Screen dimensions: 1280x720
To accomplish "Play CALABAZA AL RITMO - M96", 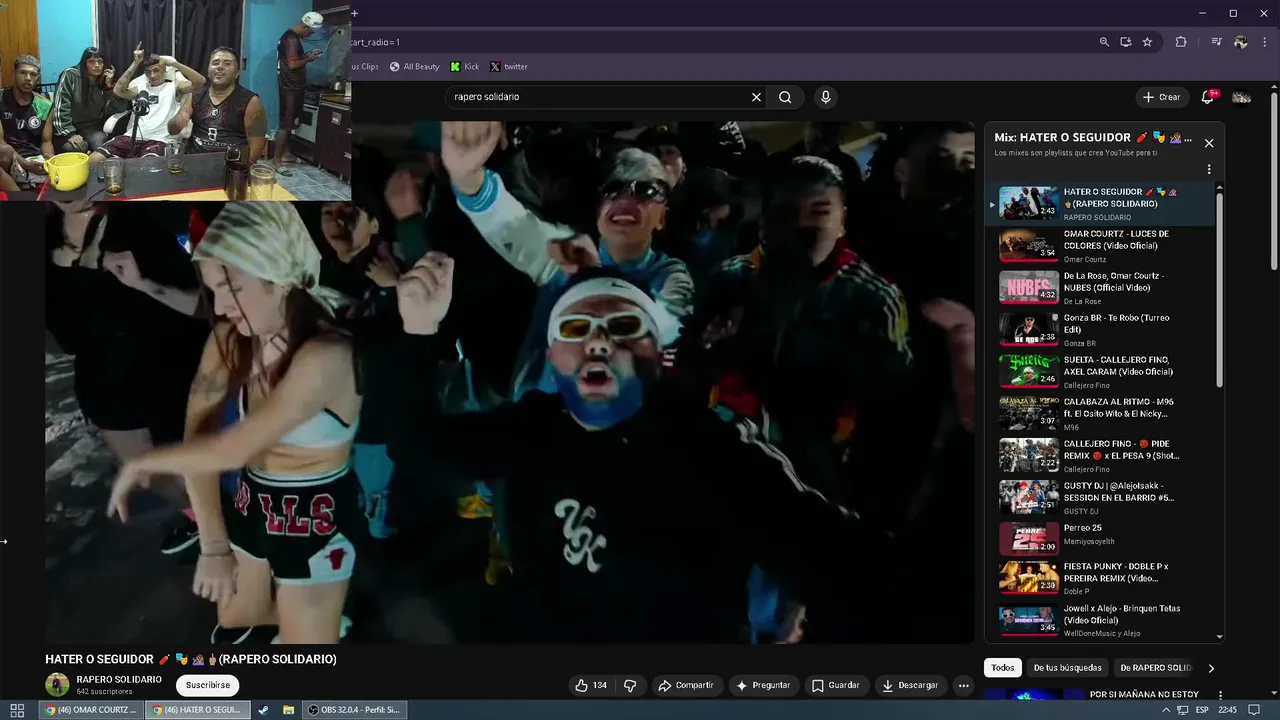I will point(1100,413).
